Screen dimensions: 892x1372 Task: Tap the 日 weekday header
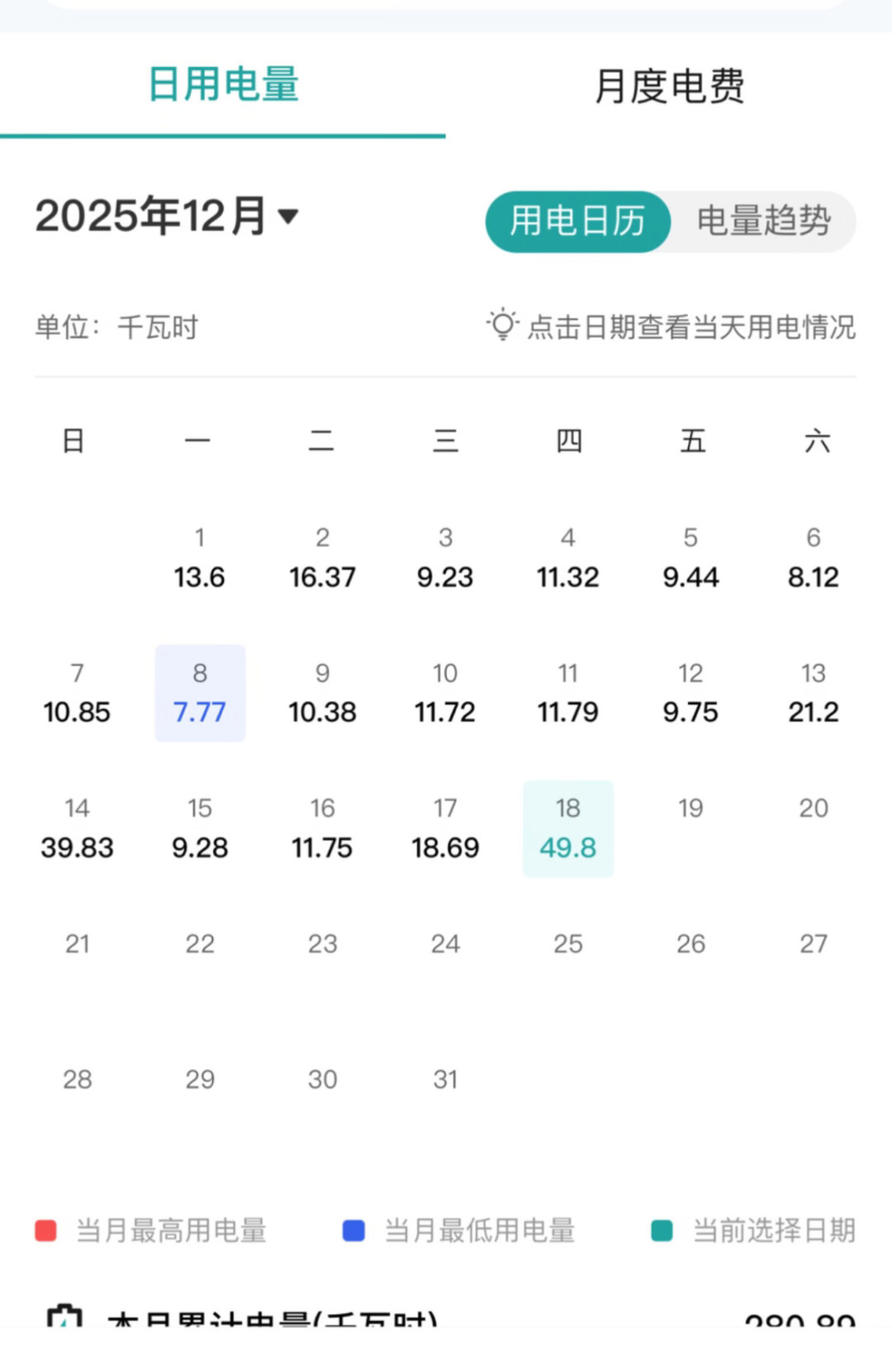coord(74,441)
